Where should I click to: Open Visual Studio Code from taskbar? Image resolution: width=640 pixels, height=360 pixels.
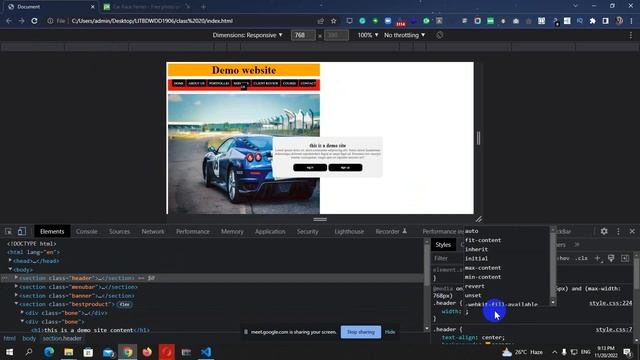tap(206, 351)
